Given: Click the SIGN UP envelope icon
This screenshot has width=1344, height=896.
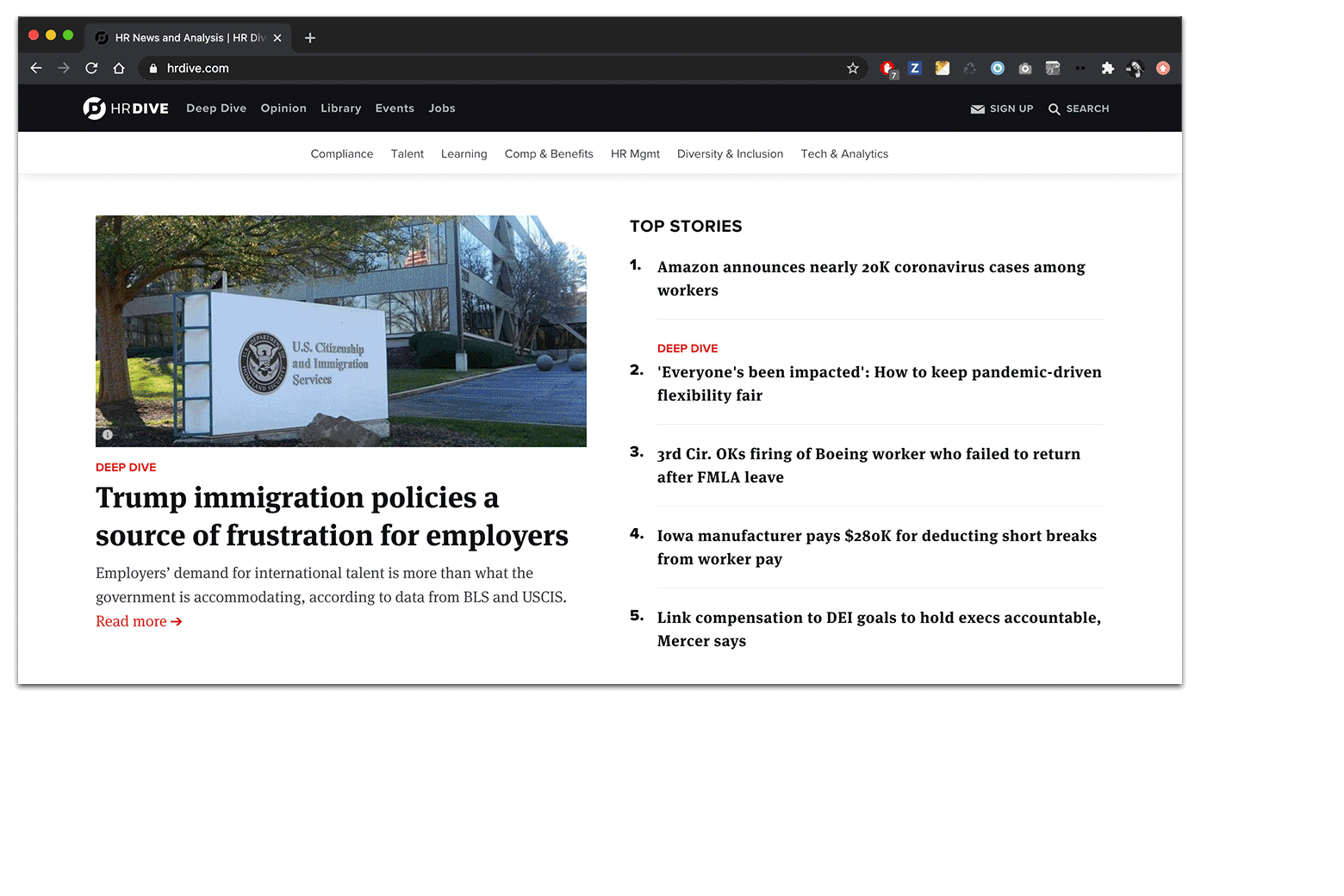Looking at the screenshot, I should click(x=978, y=109).
